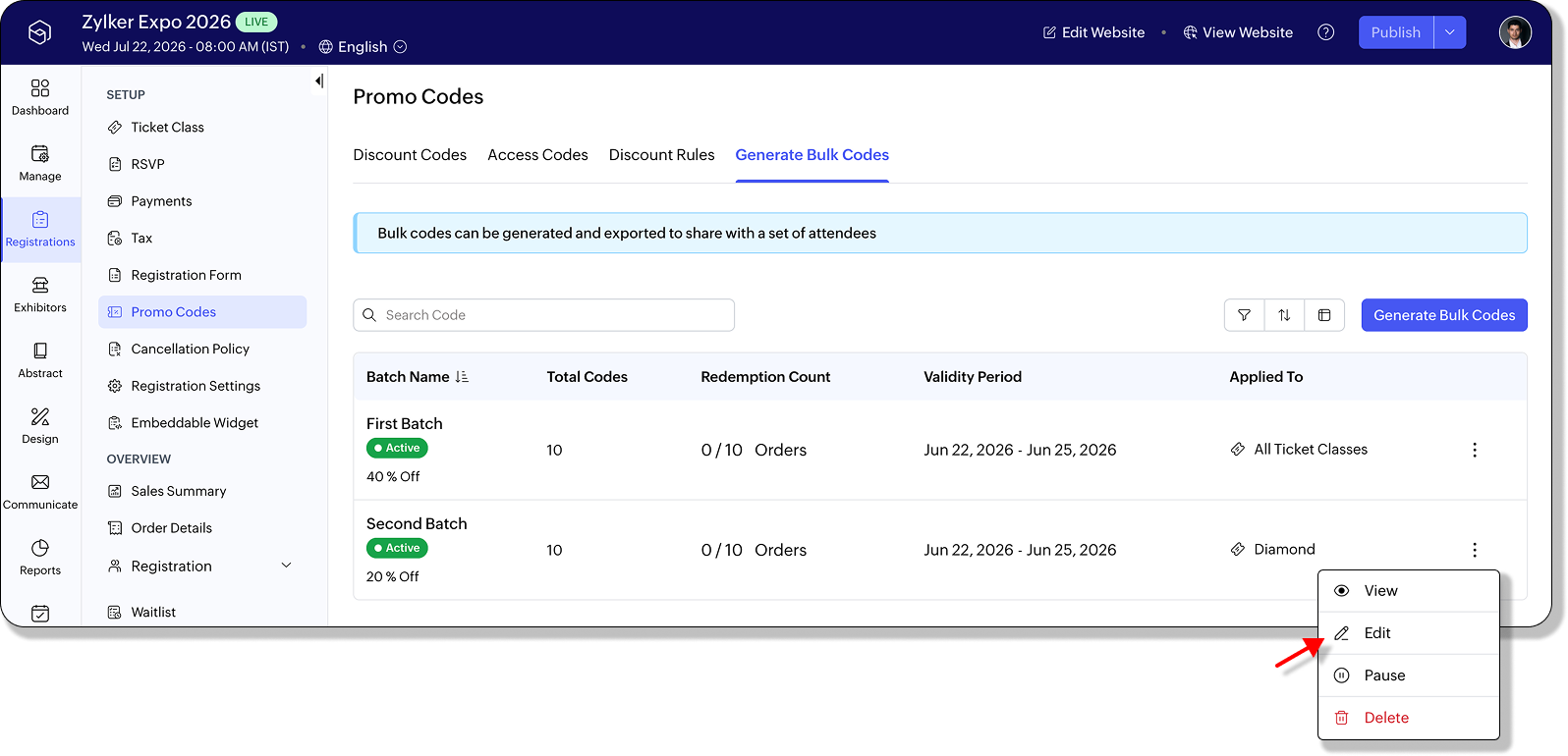Click the sort order icon

click(x=1284, y=315)
